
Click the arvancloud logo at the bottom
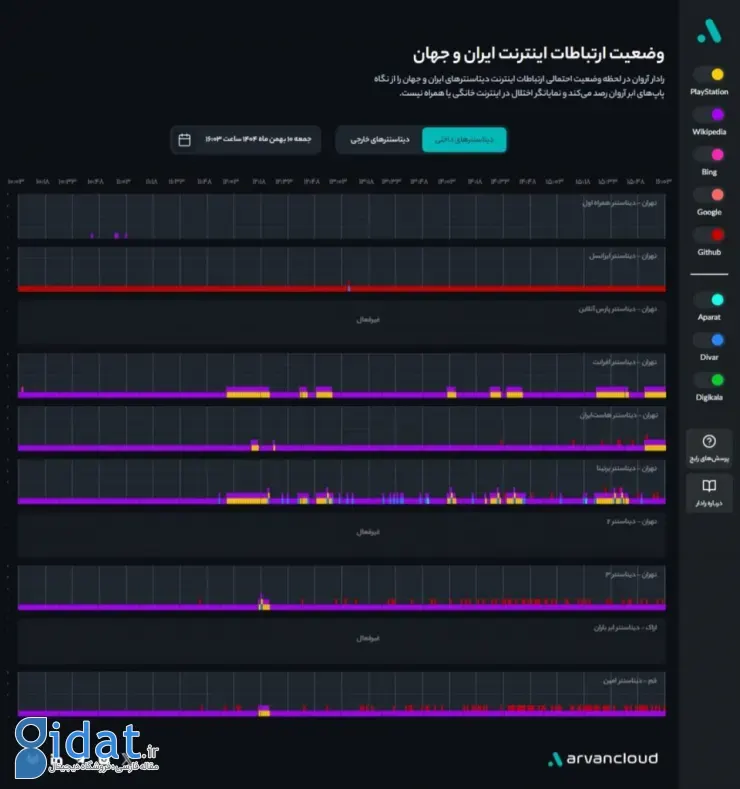click(602, 759)
